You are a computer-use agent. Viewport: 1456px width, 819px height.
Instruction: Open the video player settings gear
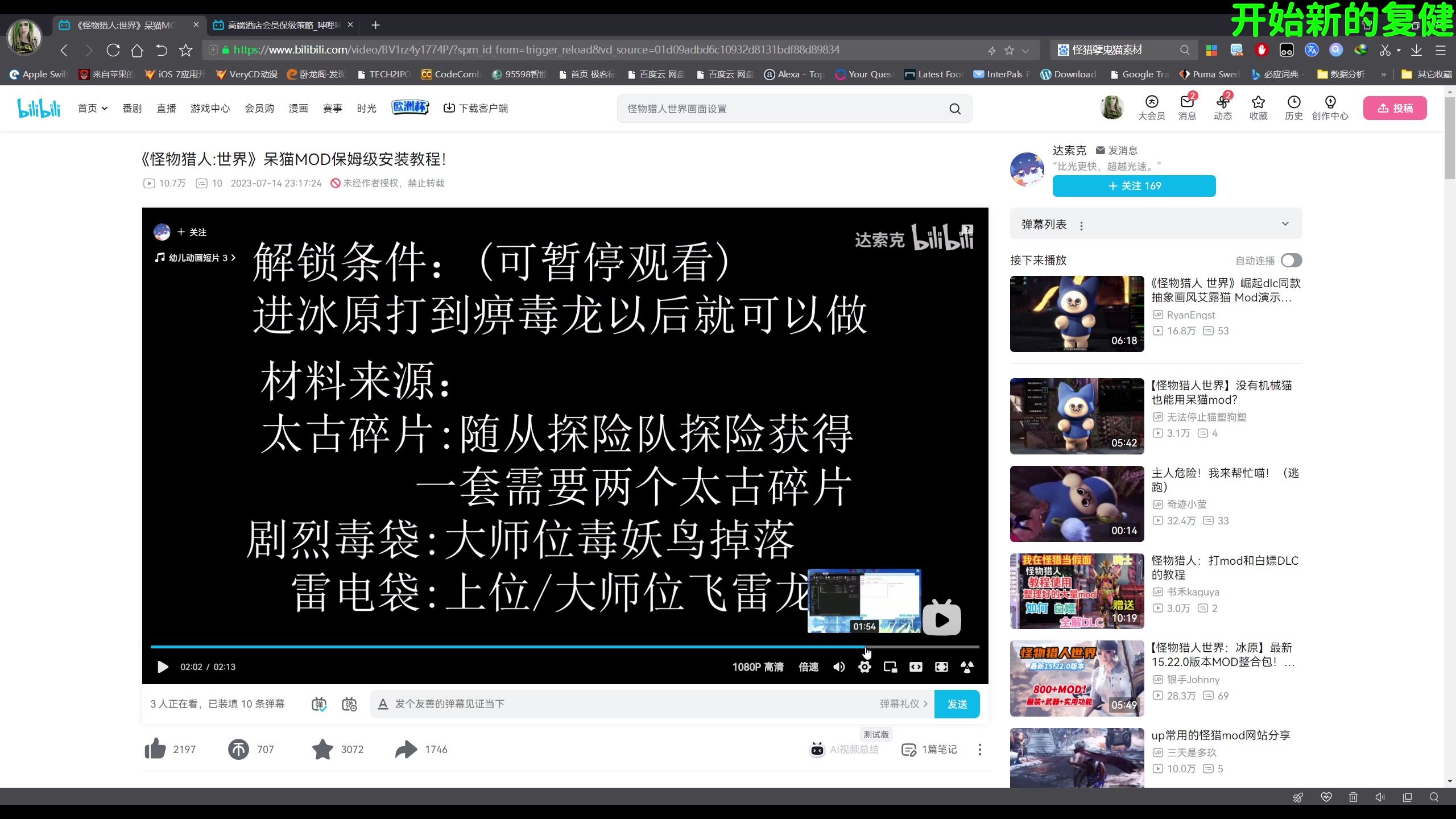(864, 667)
